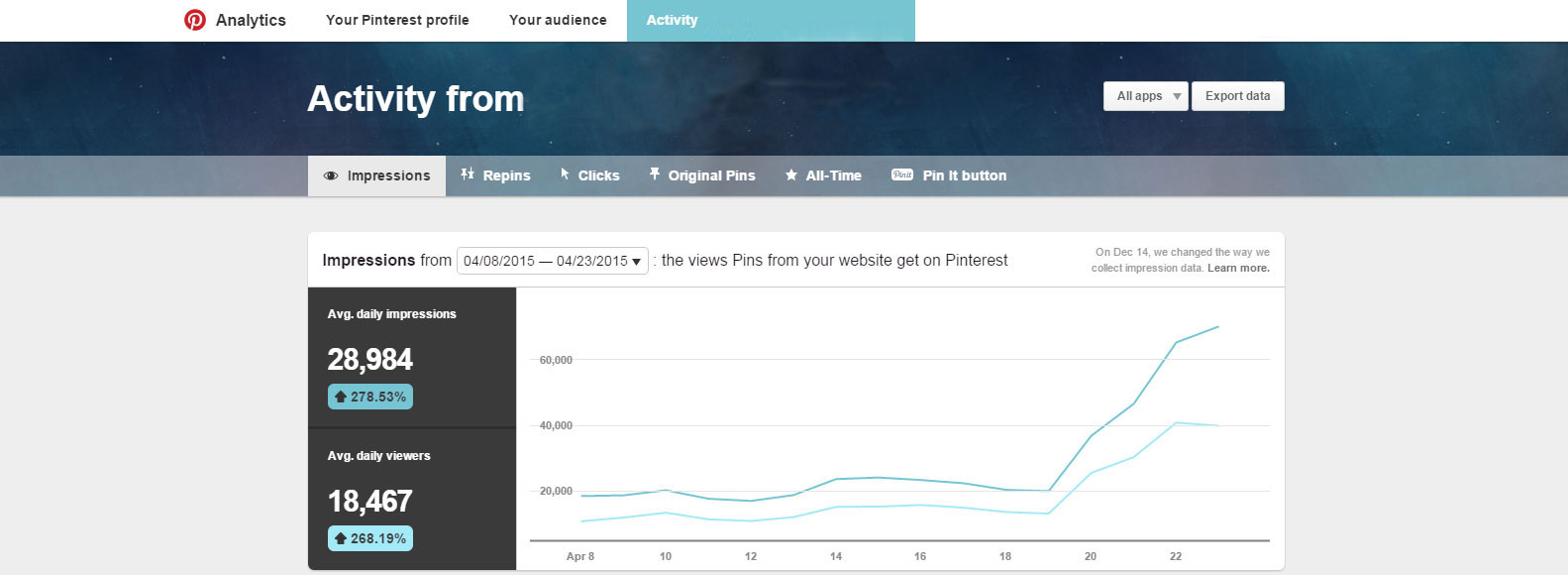Click the up arrow in 278.53% badge
The width and height of the screenshot is (1568, 575).
click(341, 397)
